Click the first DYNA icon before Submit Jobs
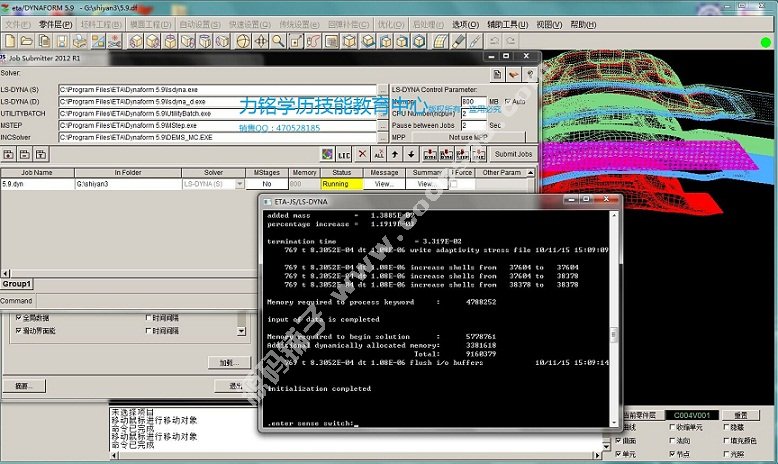The height and width of the screenshot is (464, 778). pyautogui.click(x=430, y=154)
